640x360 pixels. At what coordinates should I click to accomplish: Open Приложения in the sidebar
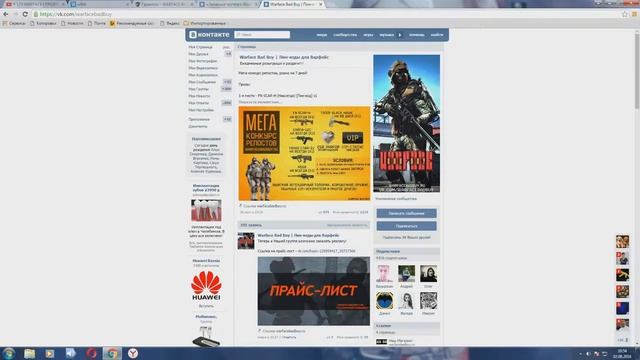coord(199,119)
